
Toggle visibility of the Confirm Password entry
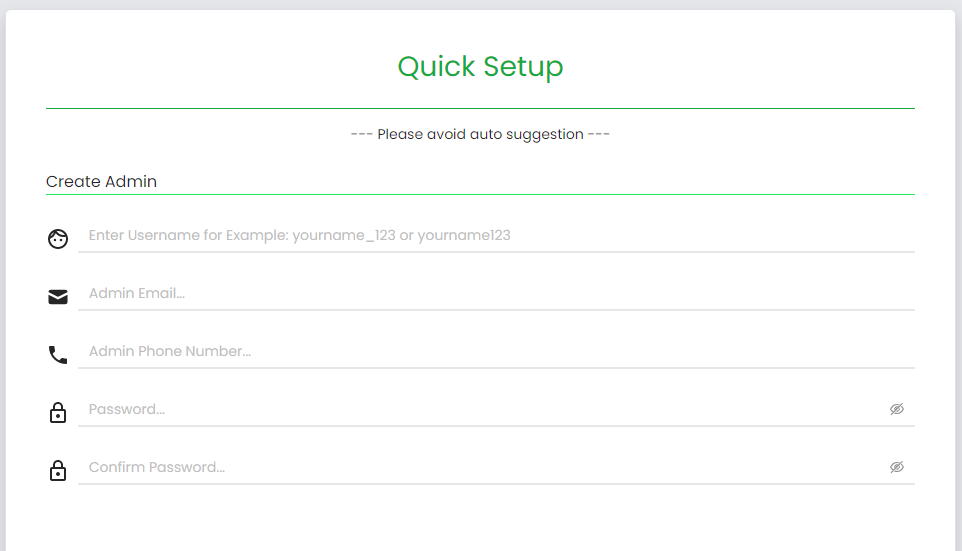[897, 467]
